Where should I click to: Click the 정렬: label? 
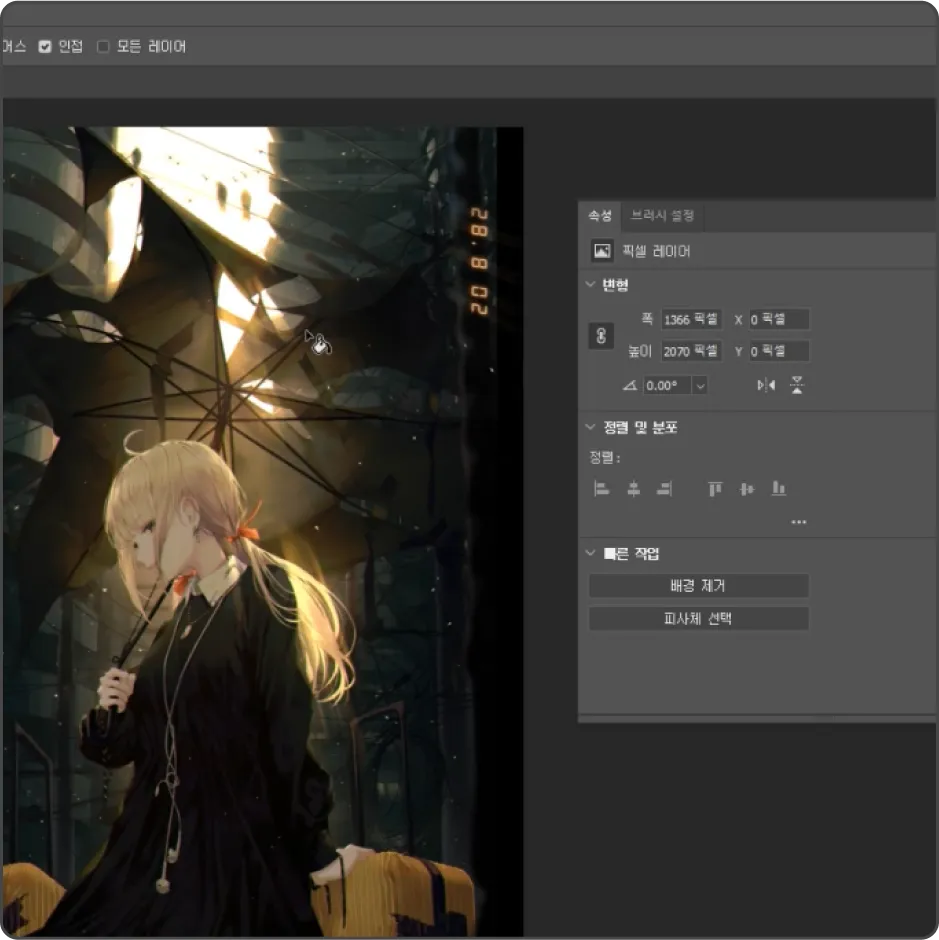604,458
